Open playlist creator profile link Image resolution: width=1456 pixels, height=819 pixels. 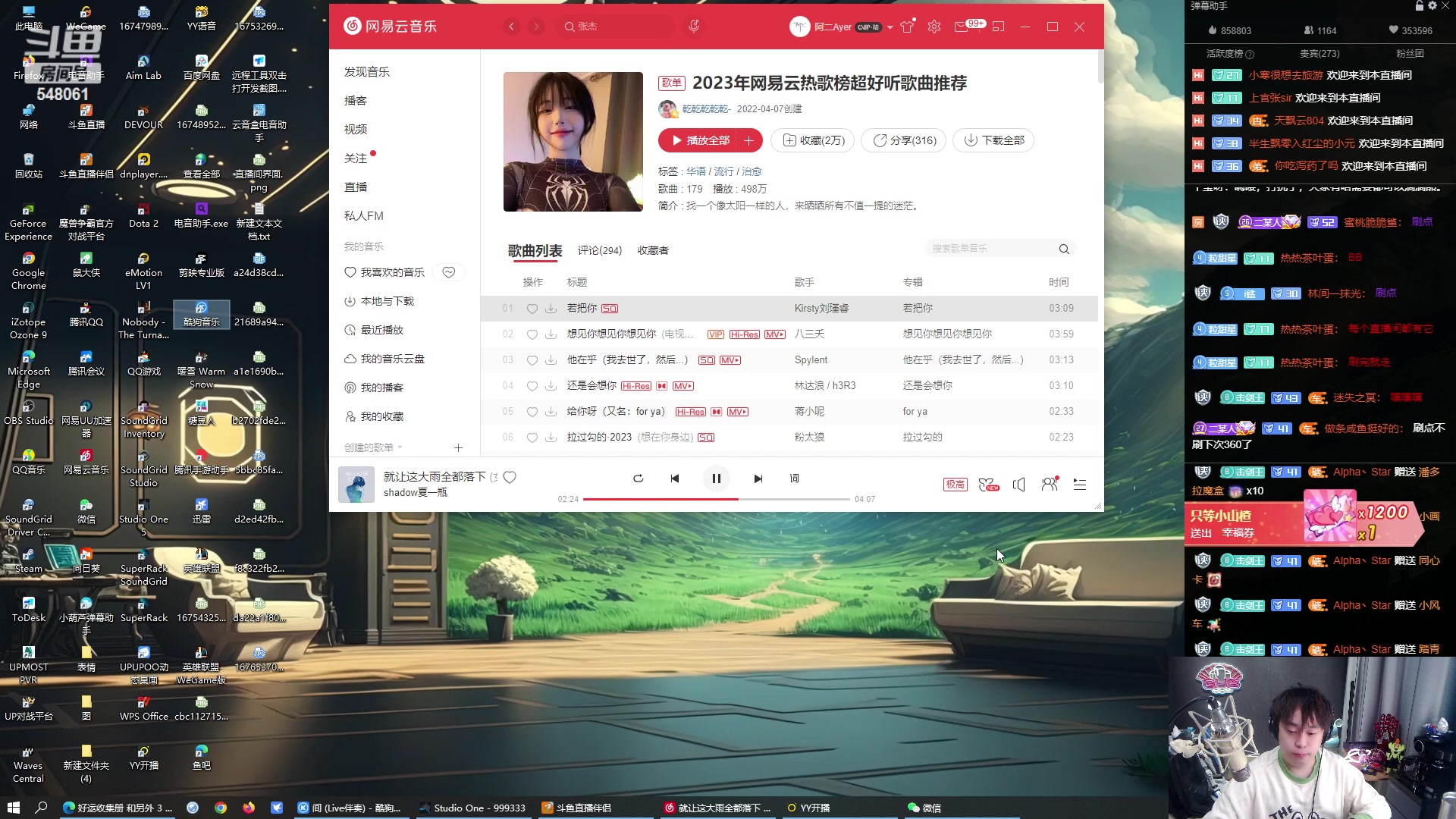click(706, 109)
